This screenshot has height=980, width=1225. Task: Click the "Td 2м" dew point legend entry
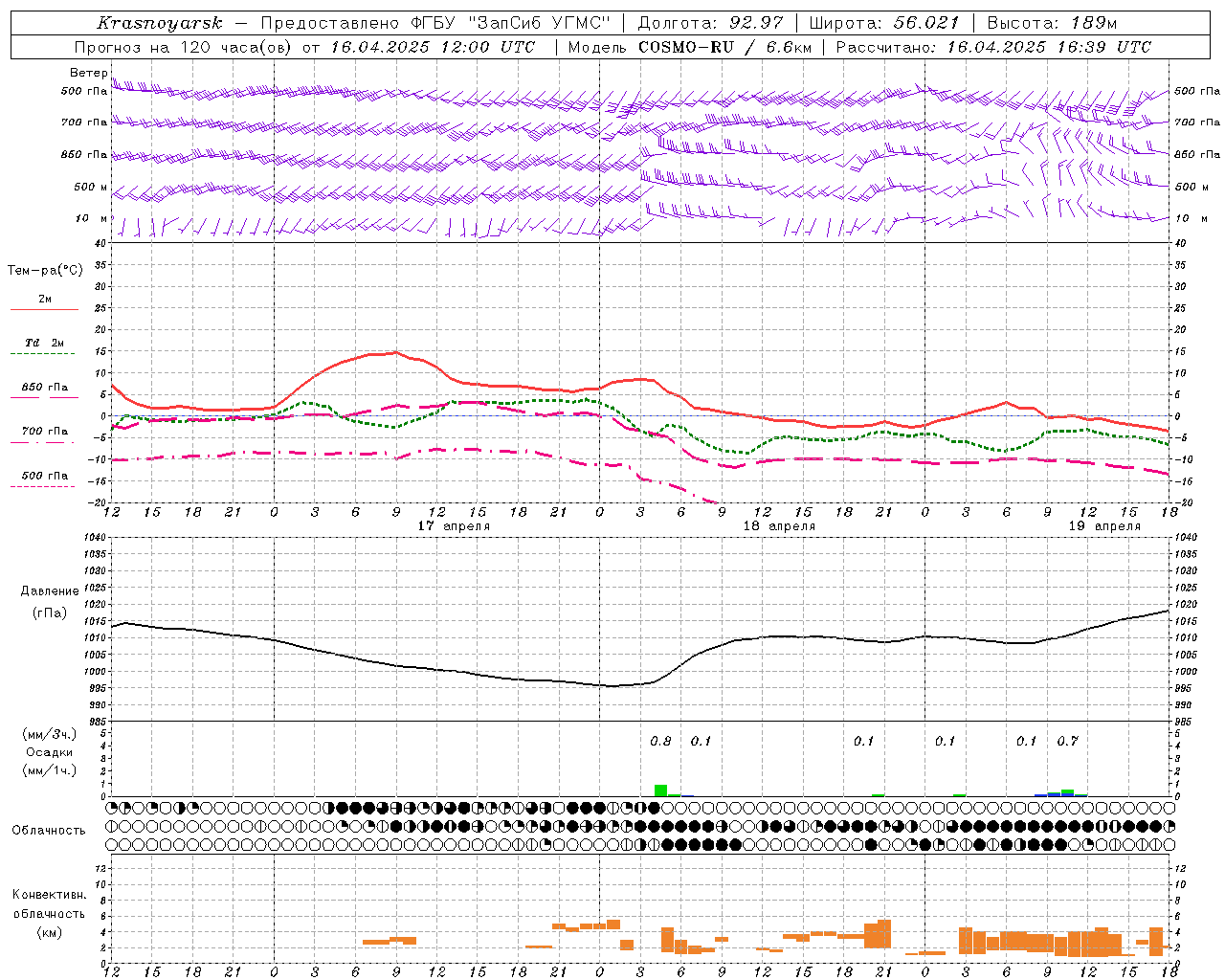point(44,343)
